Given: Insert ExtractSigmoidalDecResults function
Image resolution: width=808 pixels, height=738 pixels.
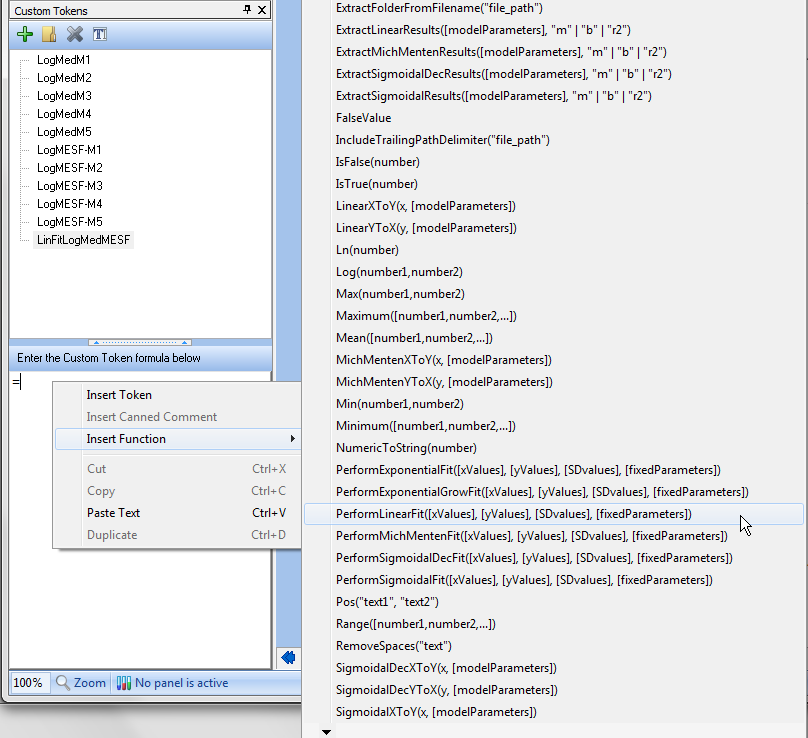Looking at the screenshot, I should click(x=503, y=74).
